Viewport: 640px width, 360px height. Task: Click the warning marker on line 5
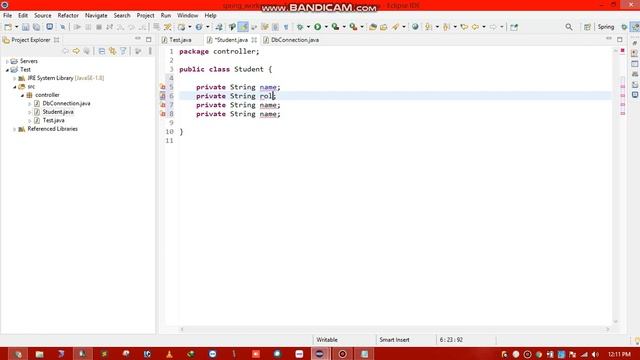click(163, 87)
